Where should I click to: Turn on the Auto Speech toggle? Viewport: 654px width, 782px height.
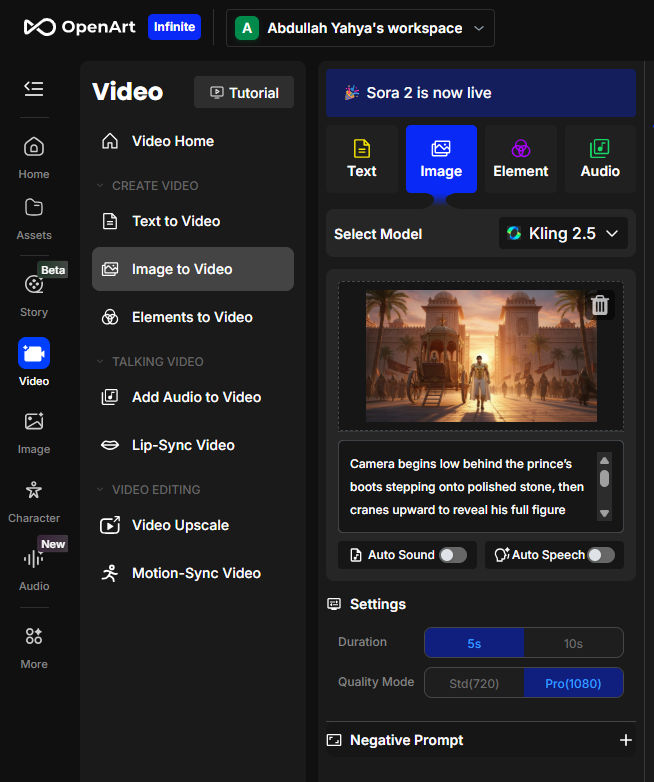(x=600, y=555)
